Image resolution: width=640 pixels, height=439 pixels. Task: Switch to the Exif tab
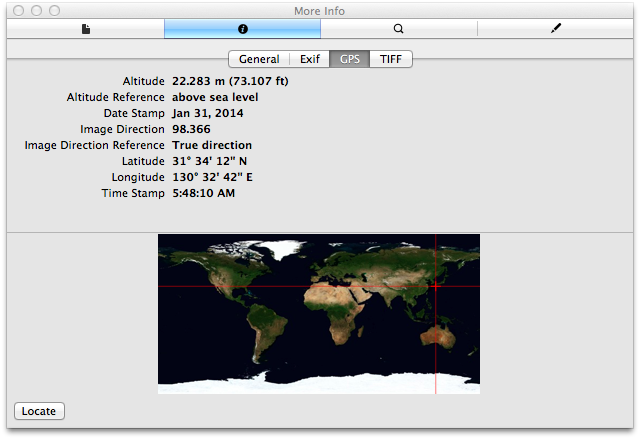point(310,60)
